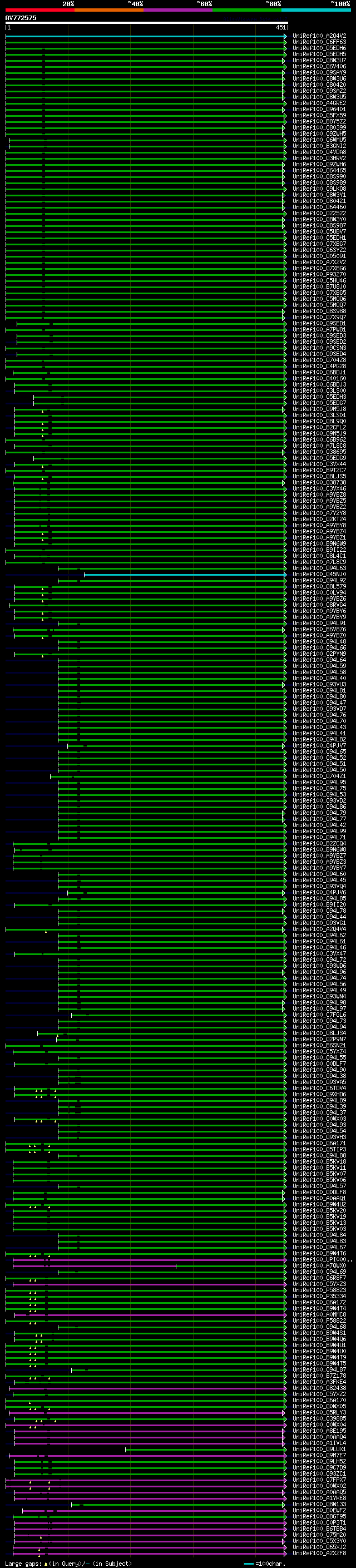Select hit label UniRef100_Q6V406
The height and width of the screenshot is (1568, 356).
coord(319,66)
